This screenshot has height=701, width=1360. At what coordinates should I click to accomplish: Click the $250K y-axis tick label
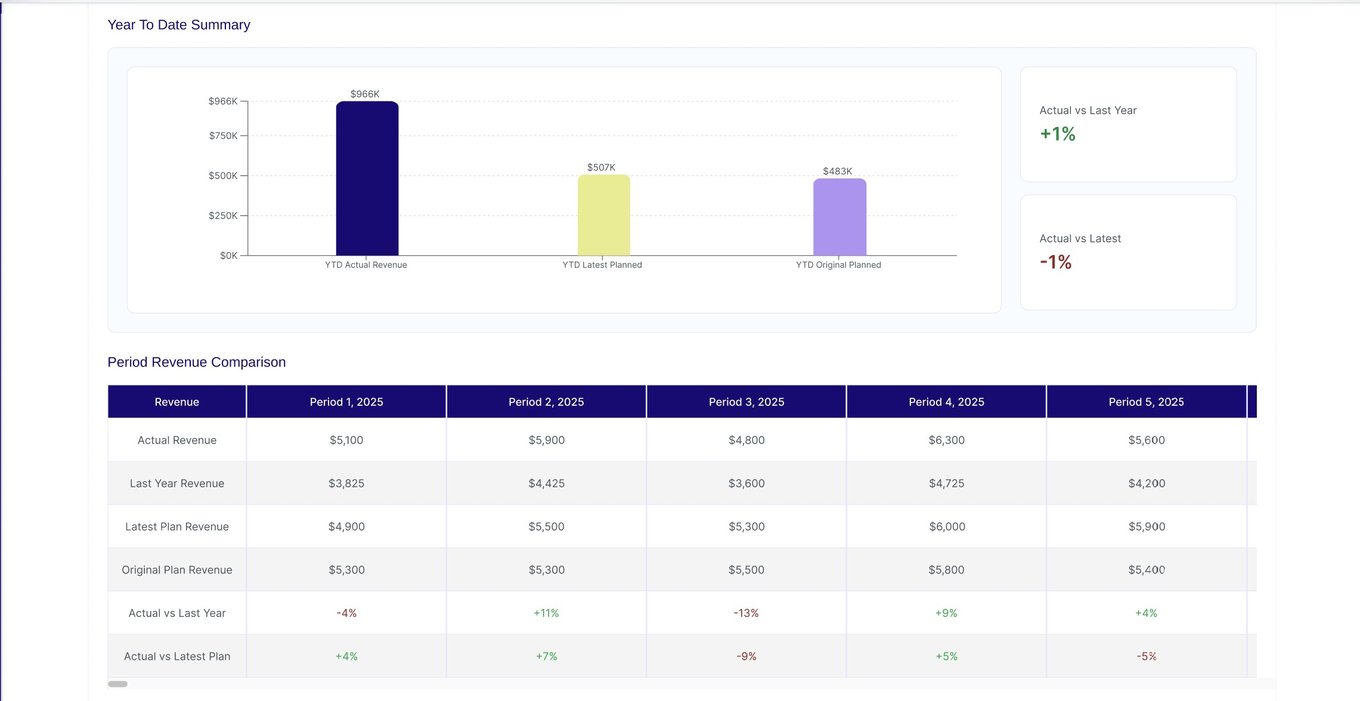point(223,216)
